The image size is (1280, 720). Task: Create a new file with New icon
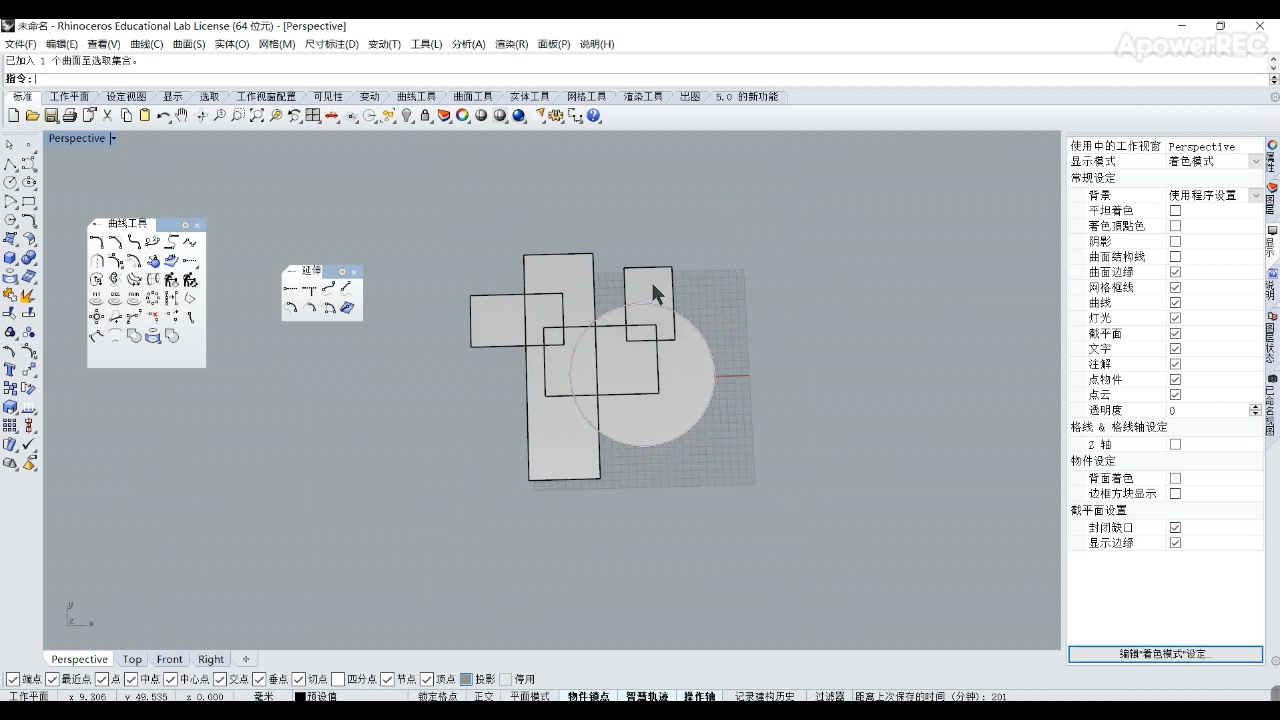(x=13, y=116)
